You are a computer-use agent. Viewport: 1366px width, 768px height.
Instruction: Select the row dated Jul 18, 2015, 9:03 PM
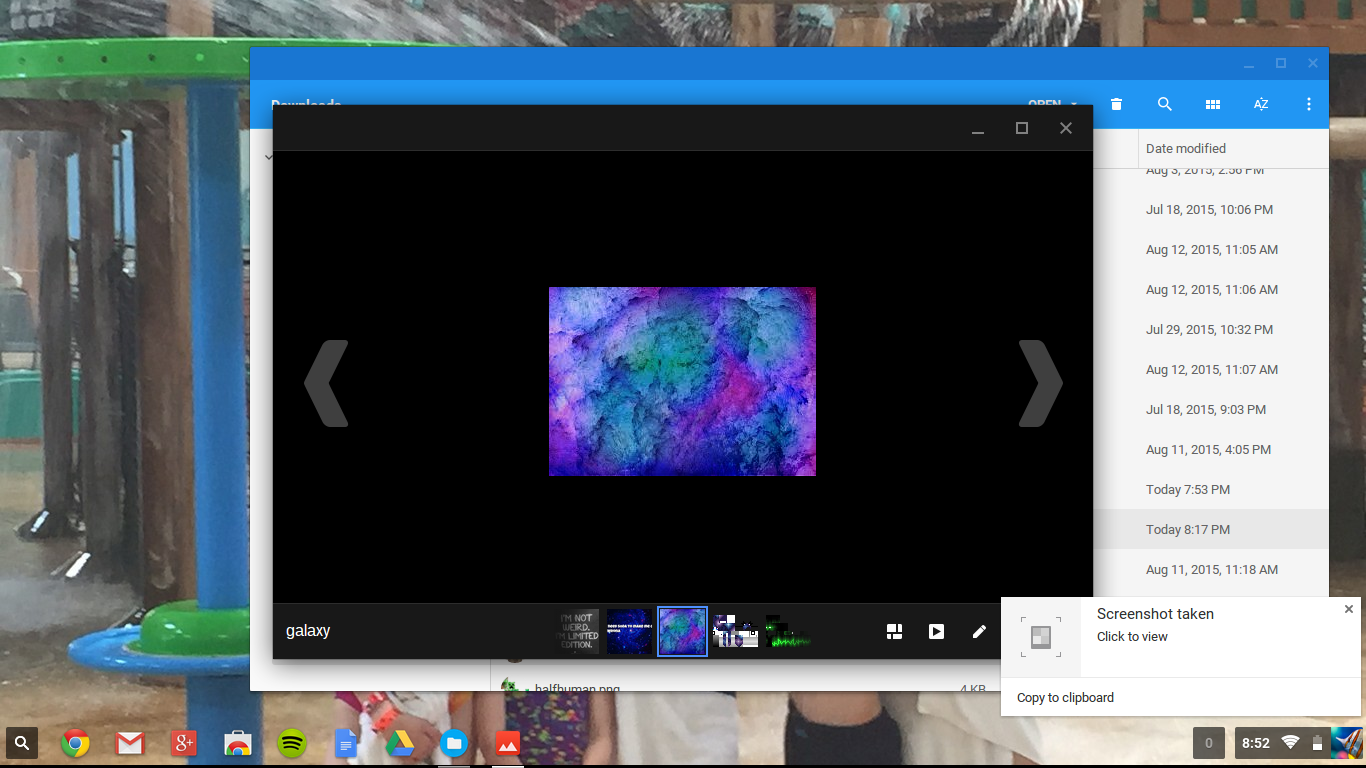coord(1210,410)
